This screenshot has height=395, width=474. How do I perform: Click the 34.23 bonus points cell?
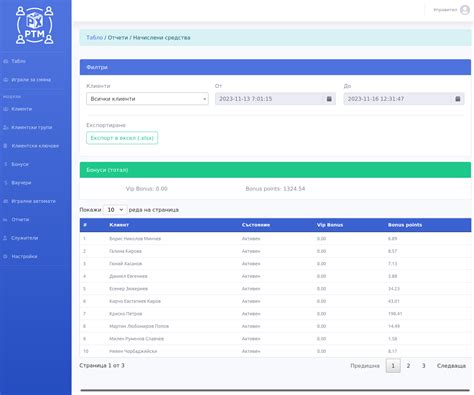[x=394, y=289]
